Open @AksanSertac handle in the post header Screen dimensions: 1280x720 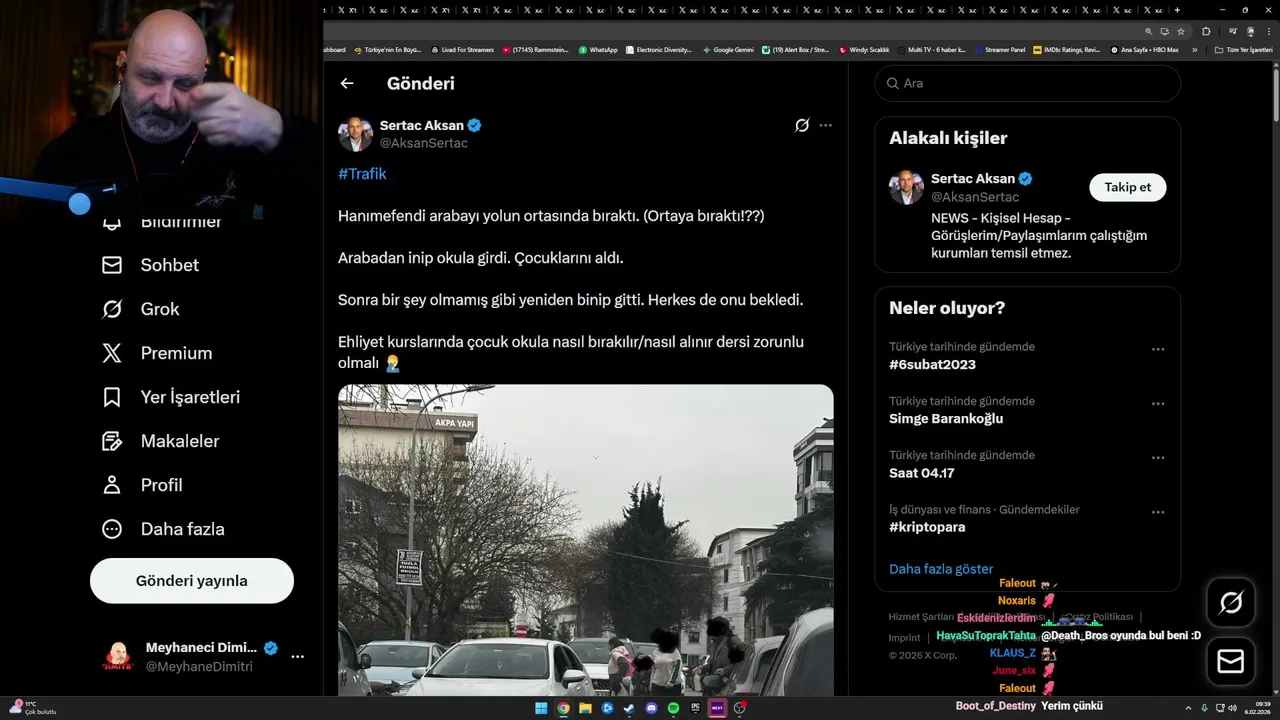(x=424, y=143)
